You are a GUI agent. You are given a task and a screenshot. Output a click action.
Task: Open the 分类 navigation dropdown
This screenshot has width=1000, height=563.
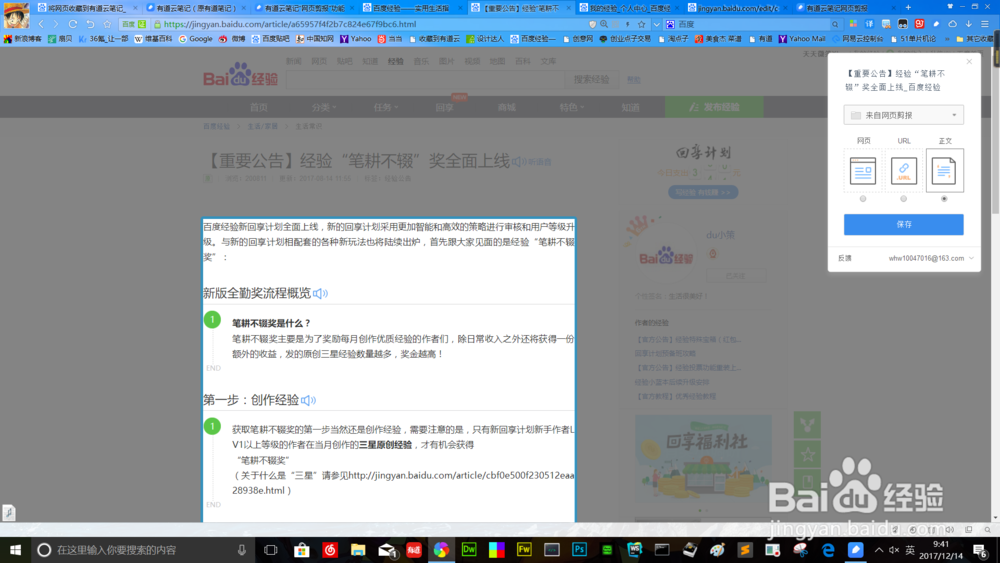(x=323, y=107)
